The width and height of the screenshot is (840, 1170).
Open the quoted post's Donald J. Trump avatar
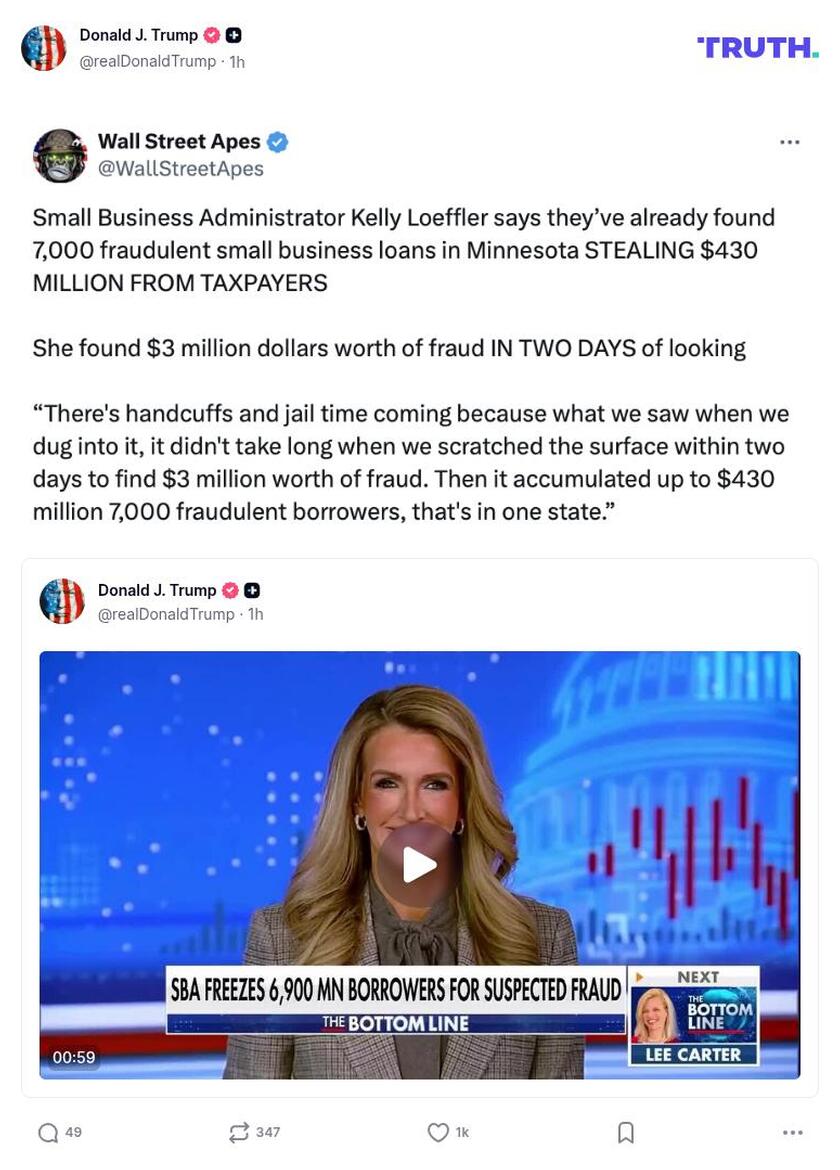click(62, 601)
